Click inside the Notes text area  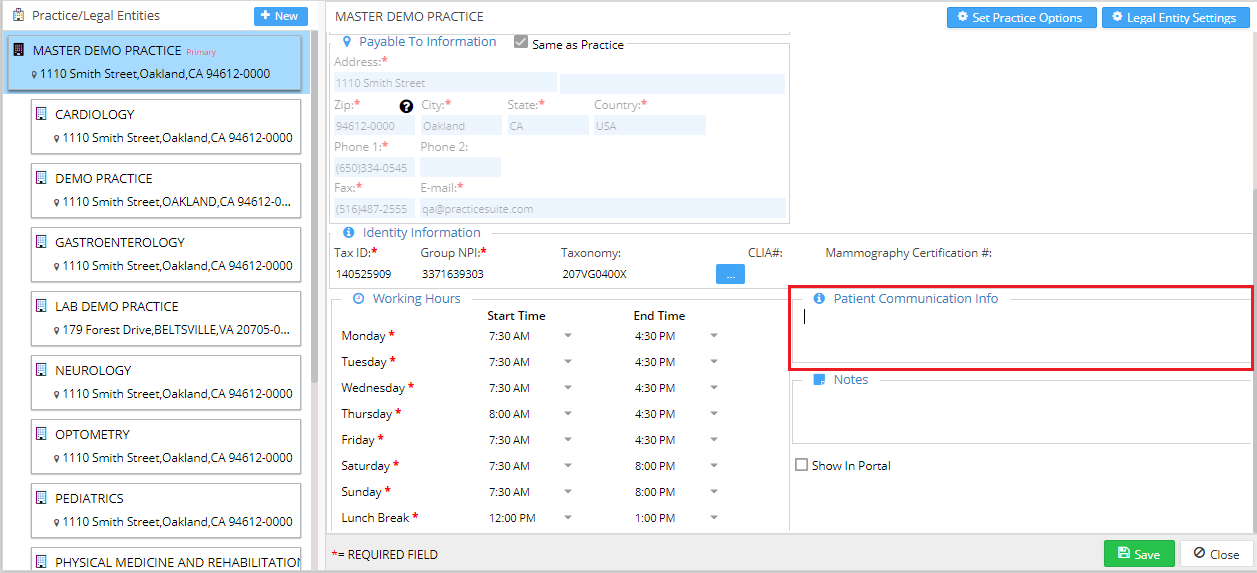coord(1020,416)
